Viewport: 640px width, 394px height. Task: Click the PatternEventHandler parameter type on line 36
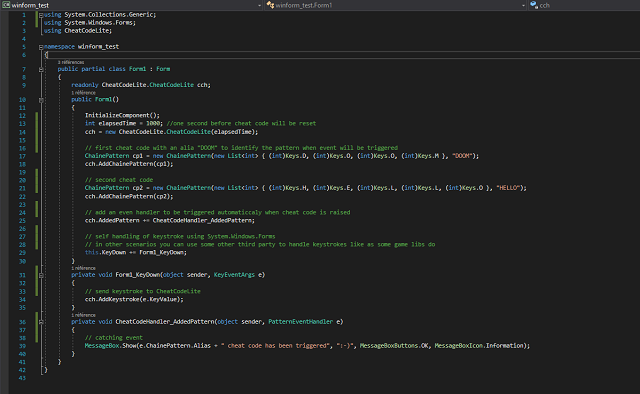pos(300,322)
